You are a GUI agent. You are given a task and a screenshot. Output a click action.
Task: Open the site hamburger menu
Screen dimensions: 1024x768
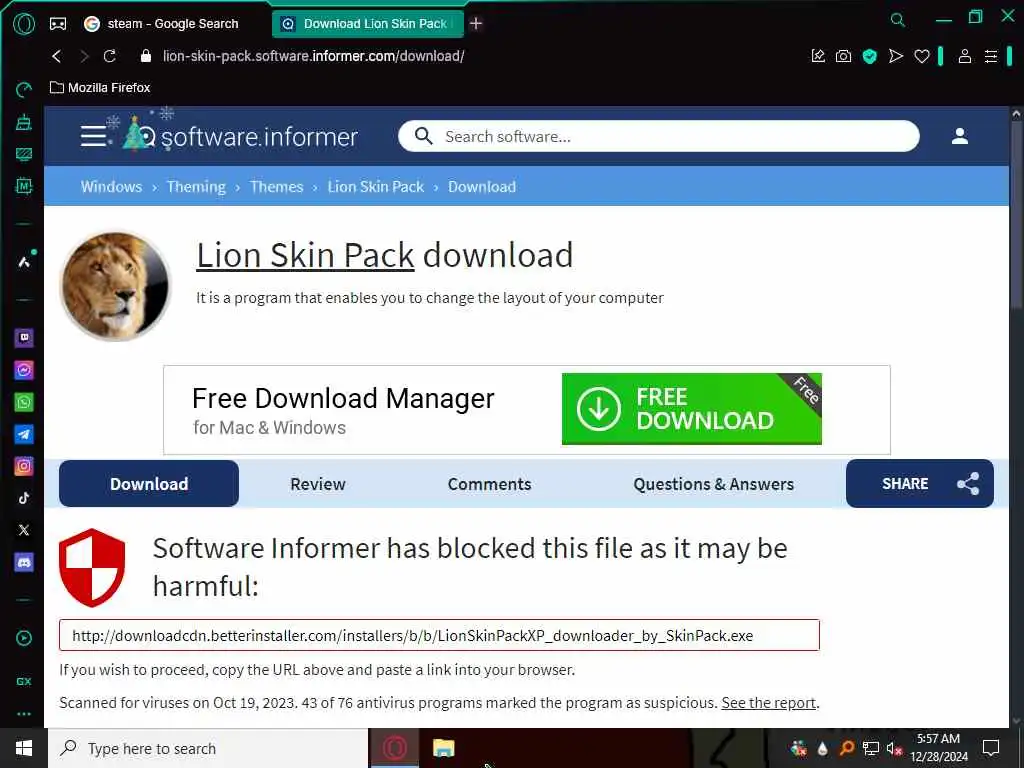(x=93, y=136)
